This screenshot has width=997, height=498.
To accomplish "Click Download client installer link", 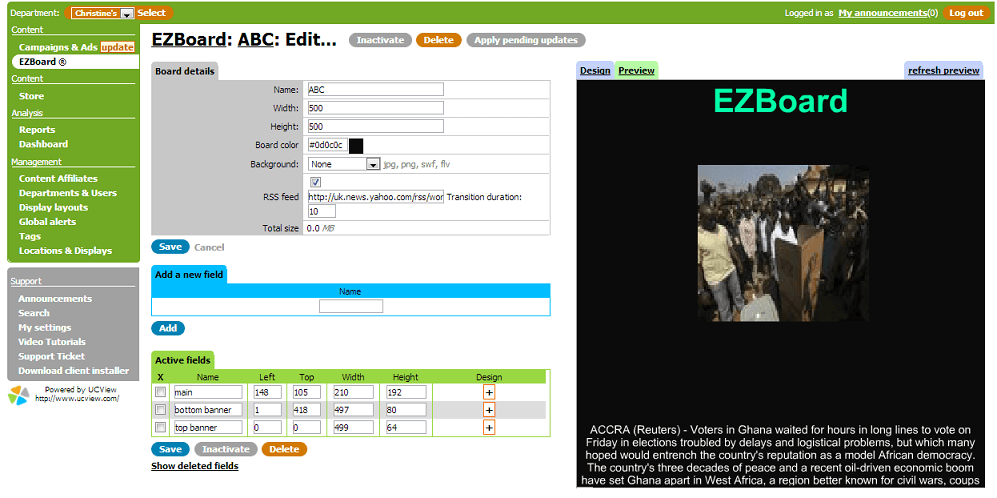I will click(73, 371).
